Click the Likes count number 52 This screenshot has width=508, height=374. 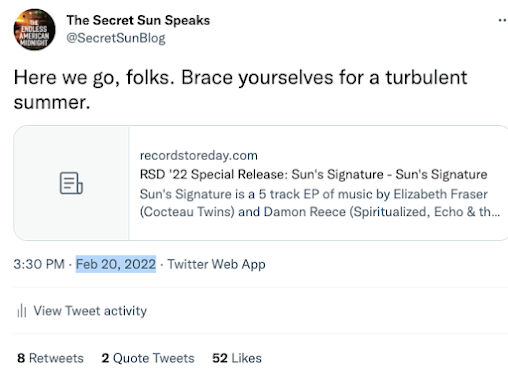[x=220, y=358]
